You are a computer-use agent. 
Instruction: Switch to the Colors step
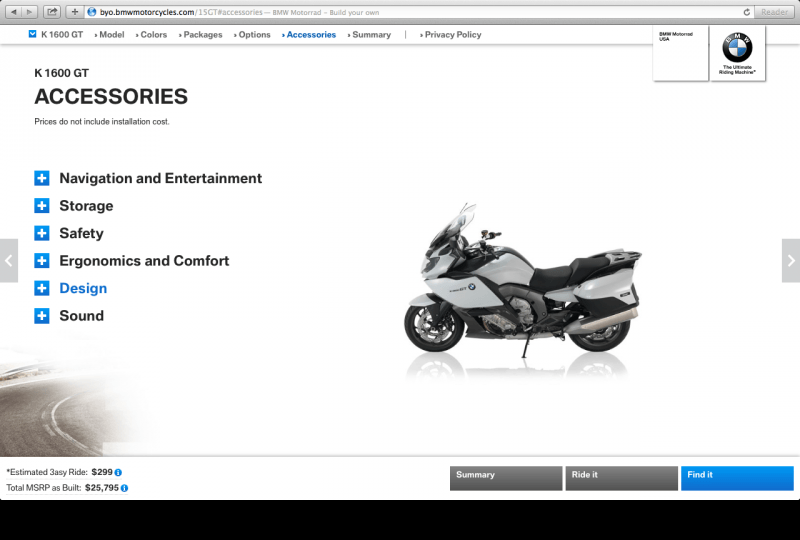152,35
